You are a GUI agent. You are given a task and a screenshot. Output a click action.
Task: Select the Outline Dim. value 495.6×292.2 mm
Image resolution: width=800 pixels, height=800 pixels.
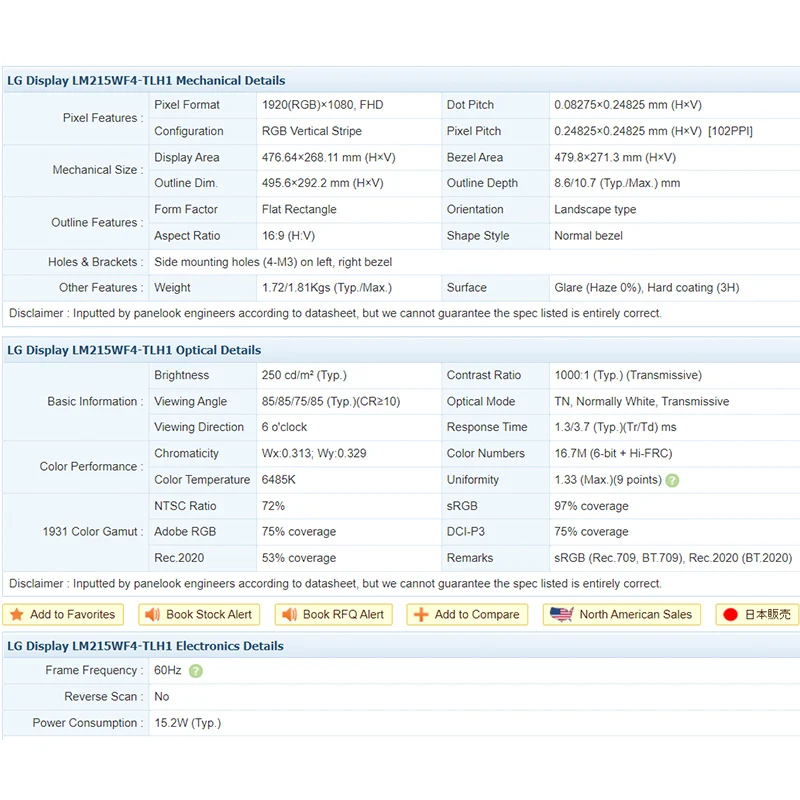click(322, 183)
